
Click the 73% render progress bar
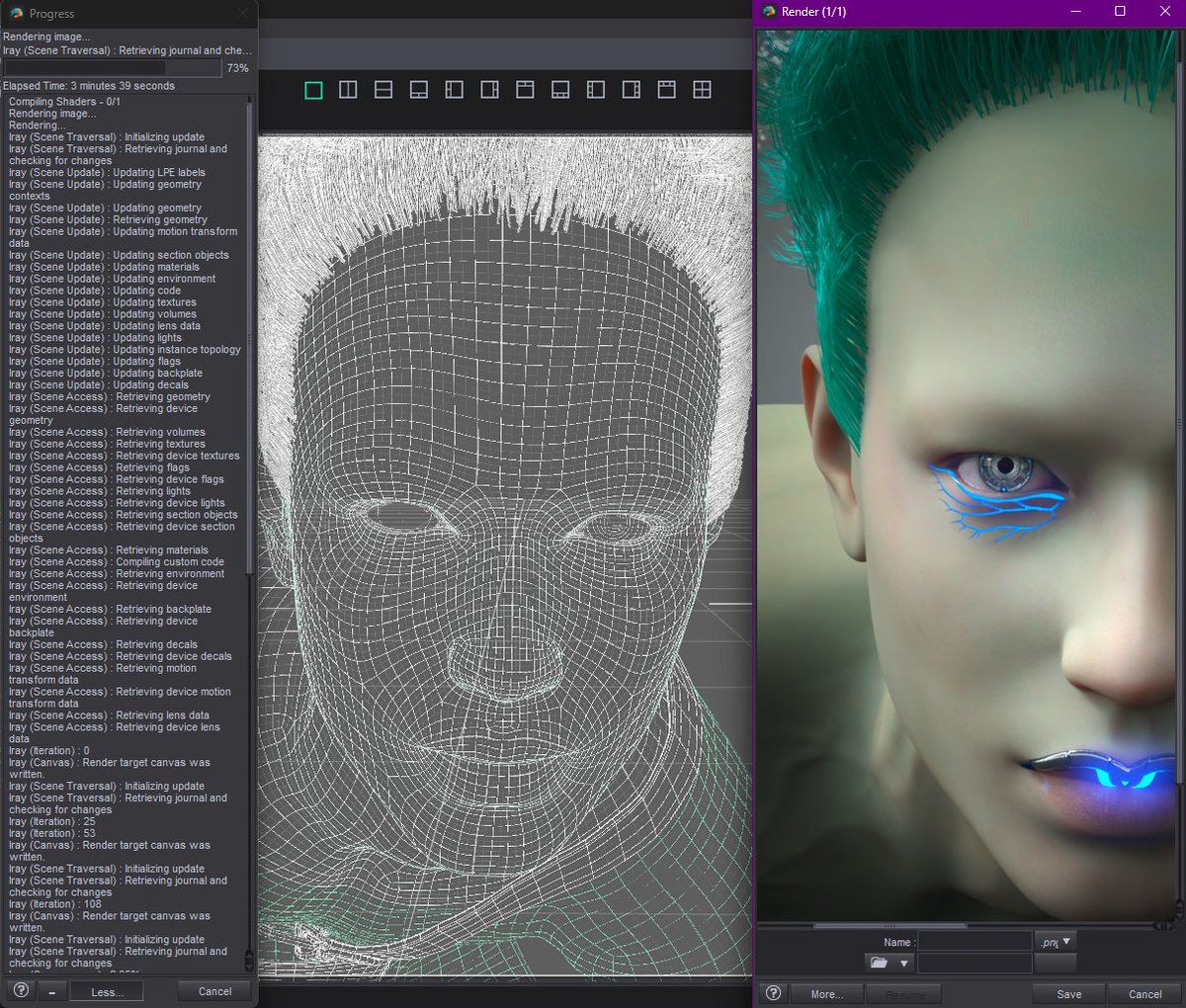point(112,68)
